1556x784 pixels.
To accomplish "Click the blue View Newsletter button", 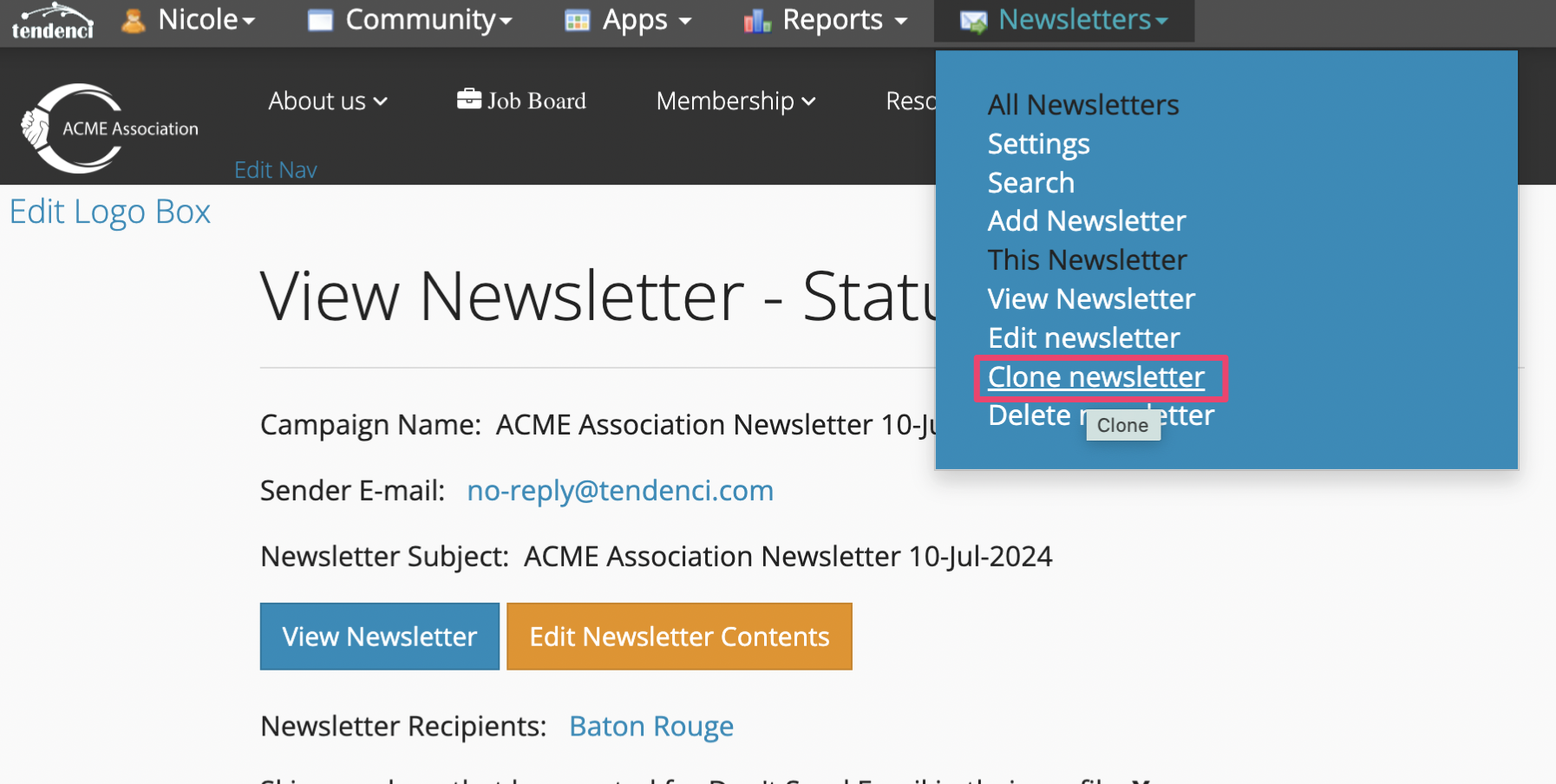I will [x=380, y=637].
